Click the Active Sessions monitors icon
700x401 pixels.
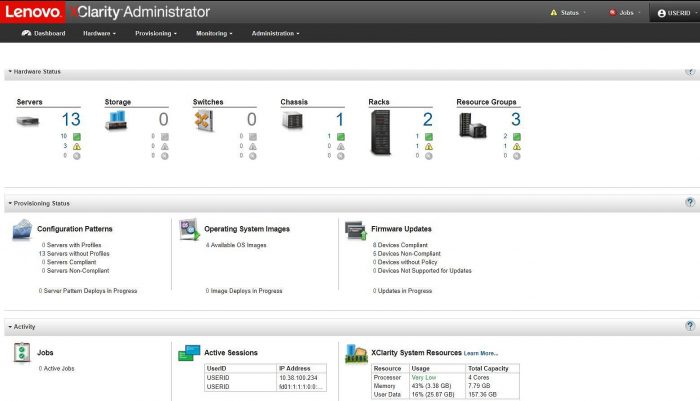189,353
